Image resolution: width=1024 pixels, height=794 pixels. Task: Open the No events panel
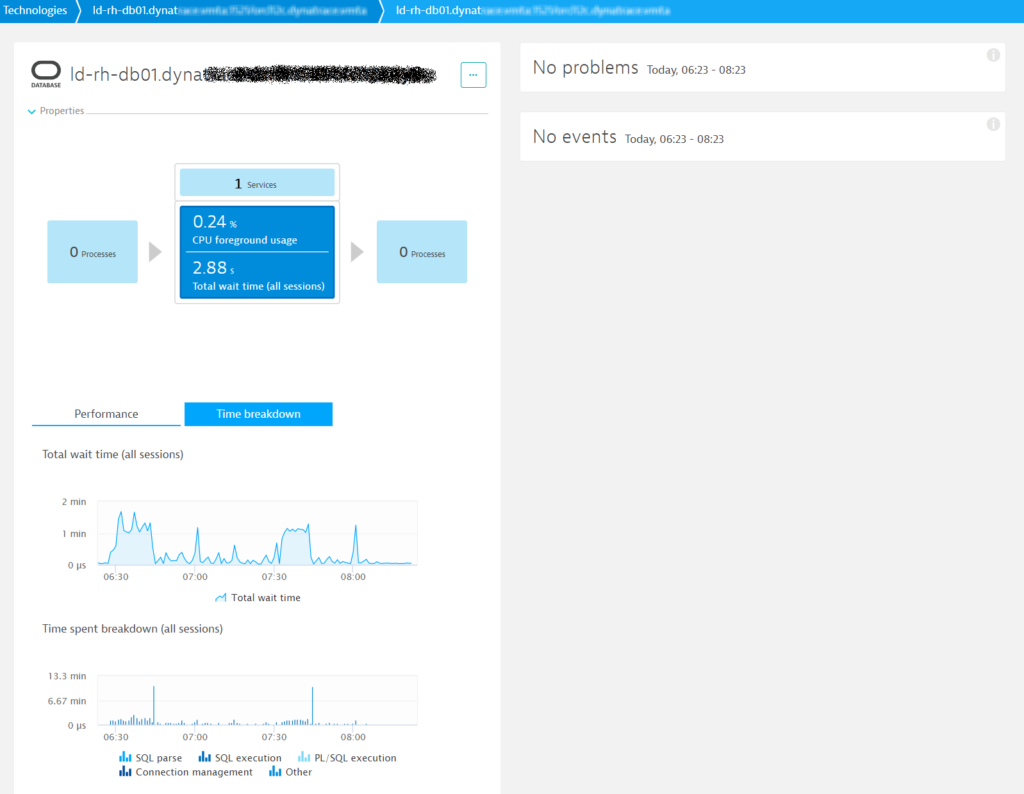pos(762,136)
